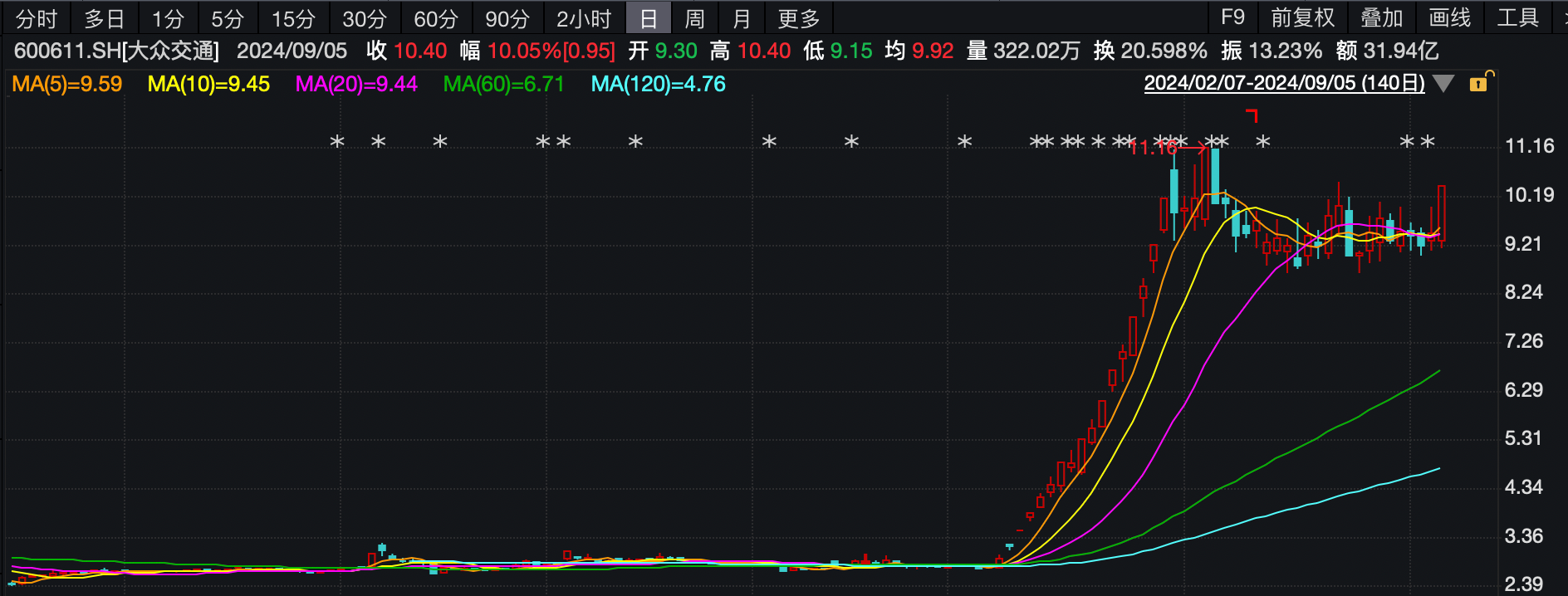
Task: Click the closing price 收 10.40
Action: pyautogui.click(x=407, y=51)
